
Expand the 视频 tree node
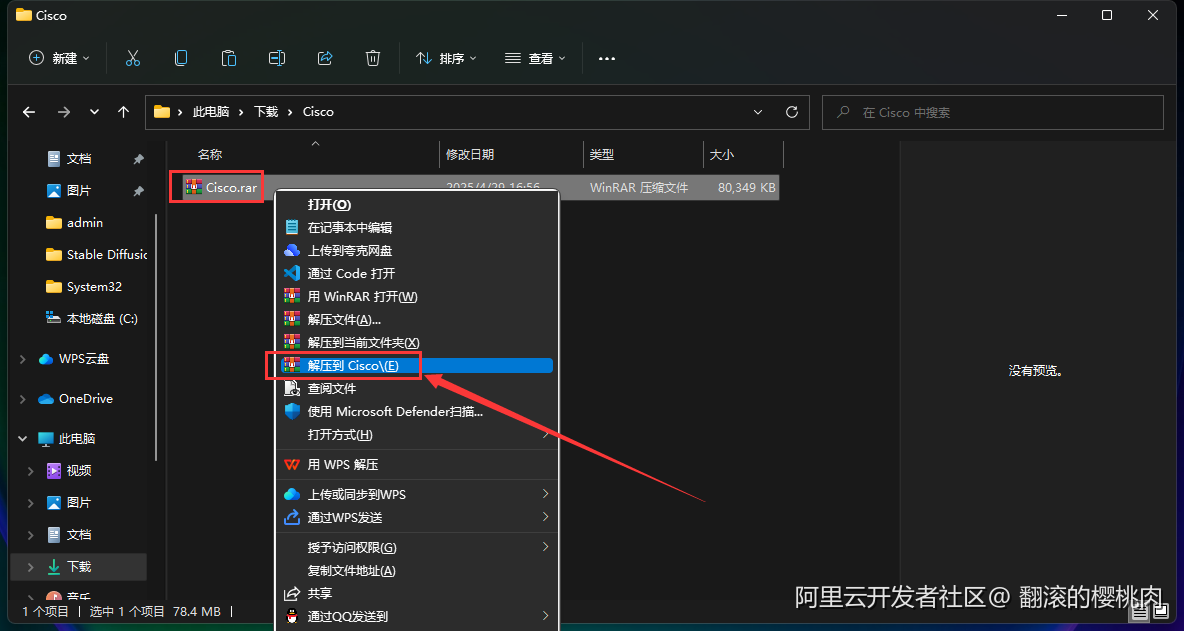pos(31,470)
